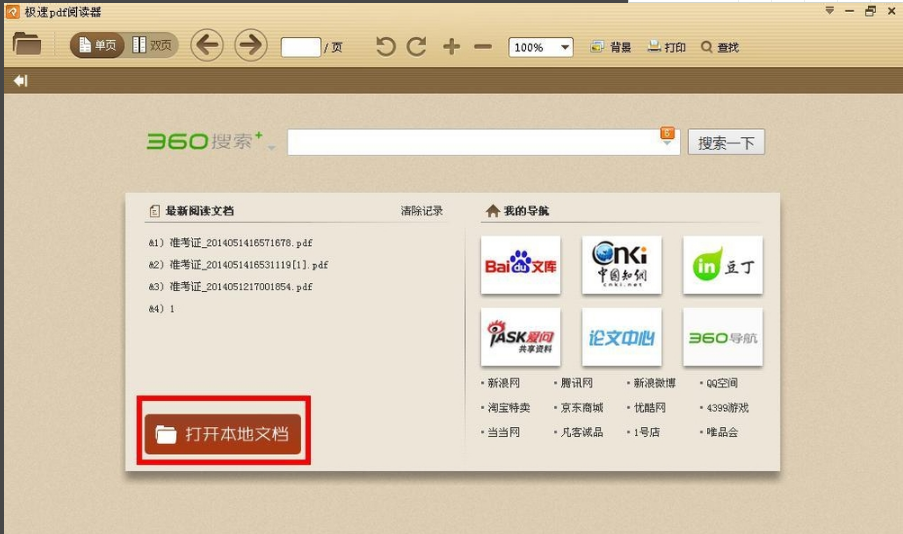Open recent document entry &4) 1
Viewport: 903px width, 534px height.
click(x=162, y=309)
